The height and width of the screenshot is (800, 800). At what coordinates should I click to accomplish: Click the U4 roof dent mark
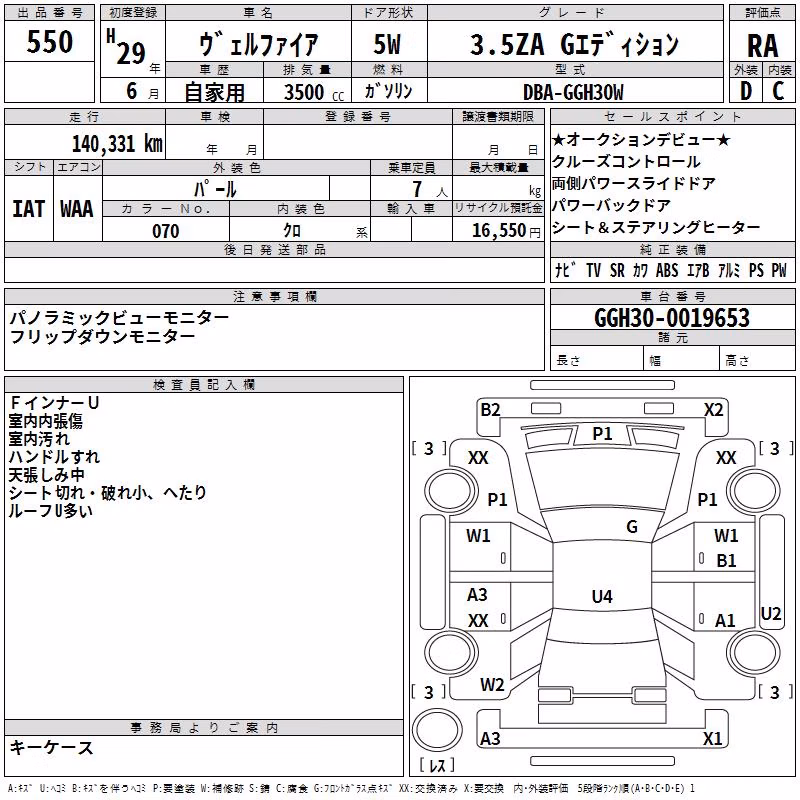(x=602, y=596)
